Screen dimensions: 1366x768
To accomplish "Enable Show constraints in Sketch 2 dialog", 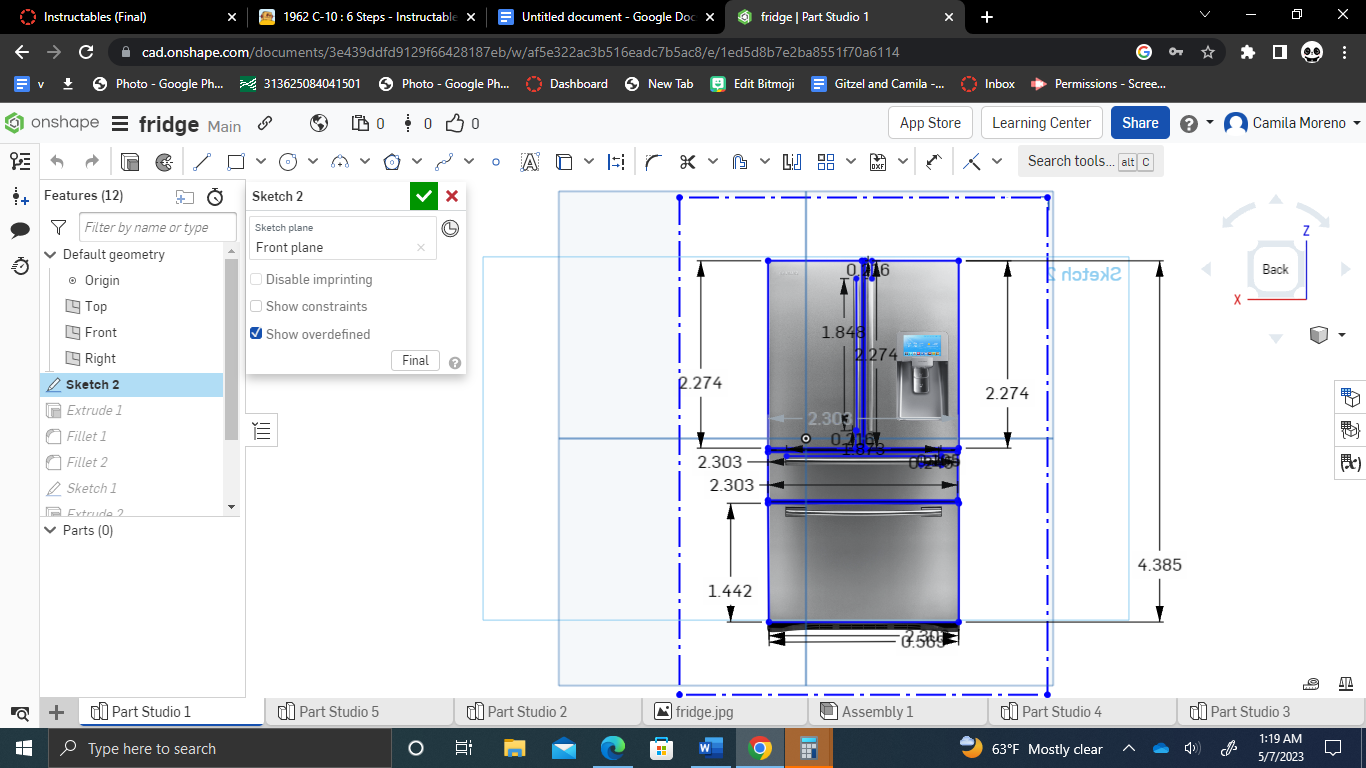I will (x=256, y=306).
